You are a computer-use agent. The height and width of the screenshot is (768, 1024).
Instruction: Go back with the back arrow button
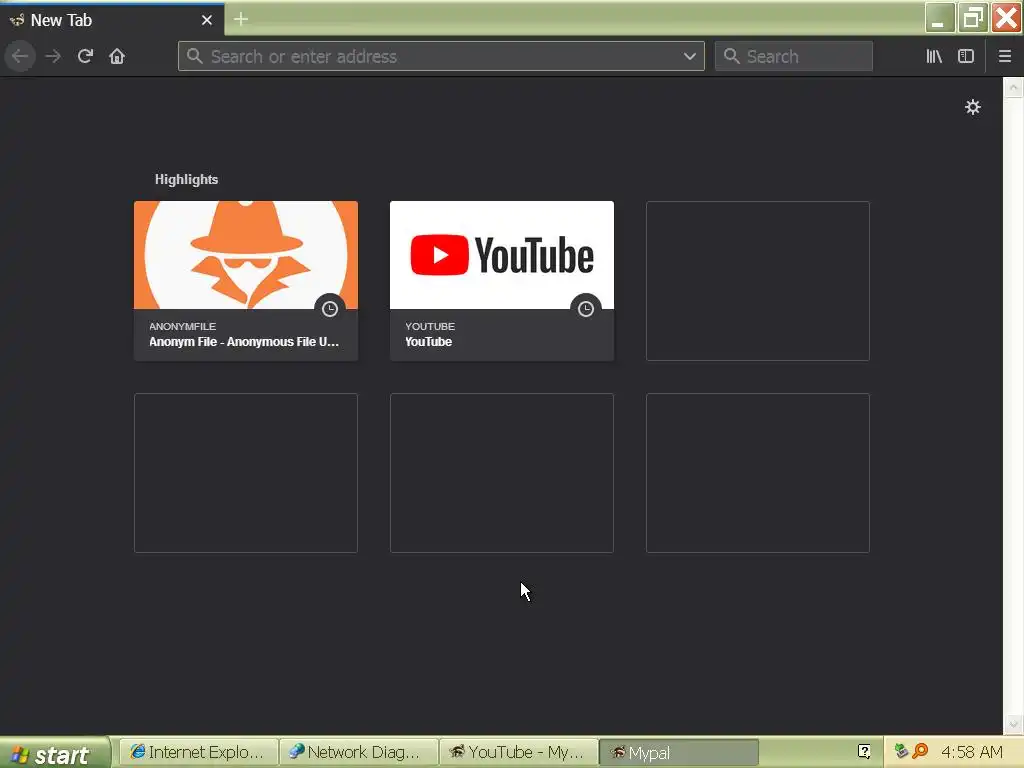point(20,56)
